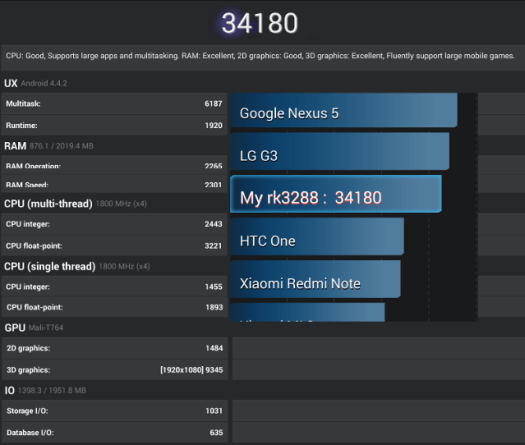The image size is (525, 445).
Task: Open the IO 1398.3 / 1951.8 MB header
Action: click(x=46, y=390)
